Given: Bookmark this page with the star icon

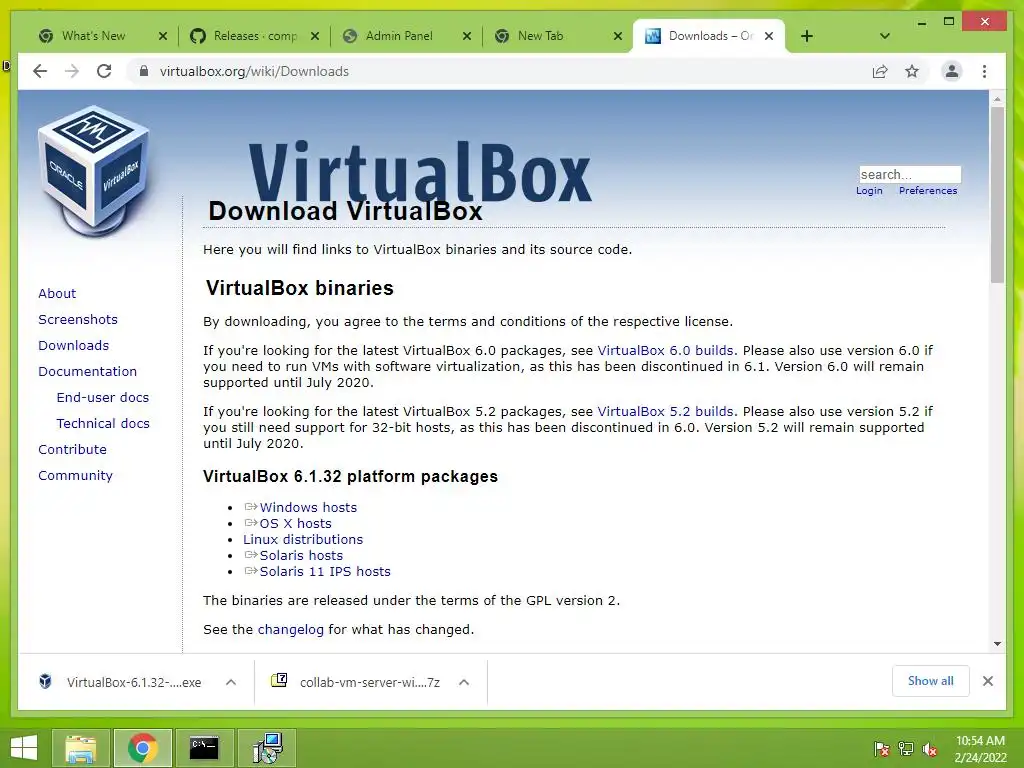Looking at the screenshot, I should 912,71.
